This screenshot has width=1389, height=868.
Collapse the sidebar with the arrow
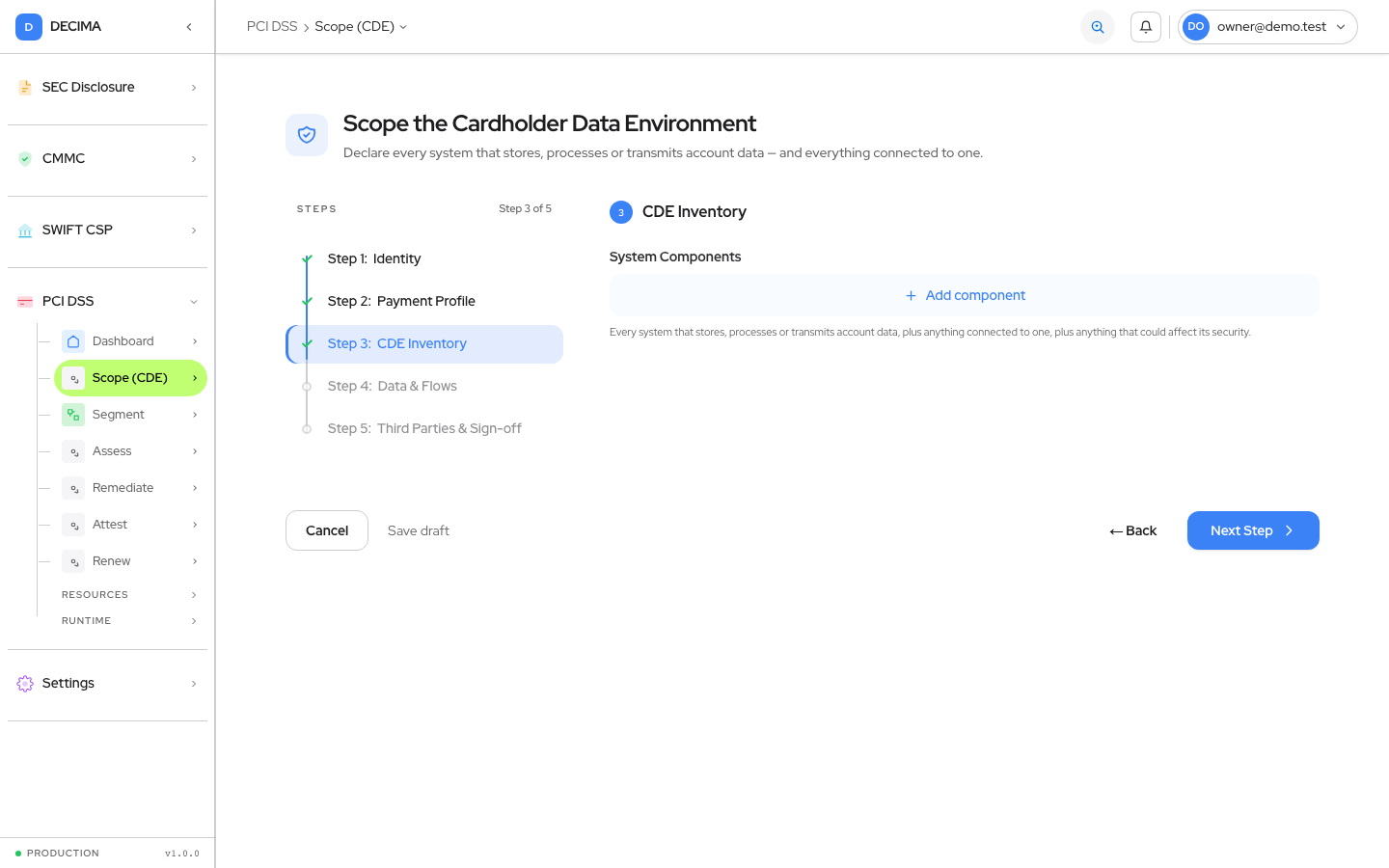[x=189, y=27]
